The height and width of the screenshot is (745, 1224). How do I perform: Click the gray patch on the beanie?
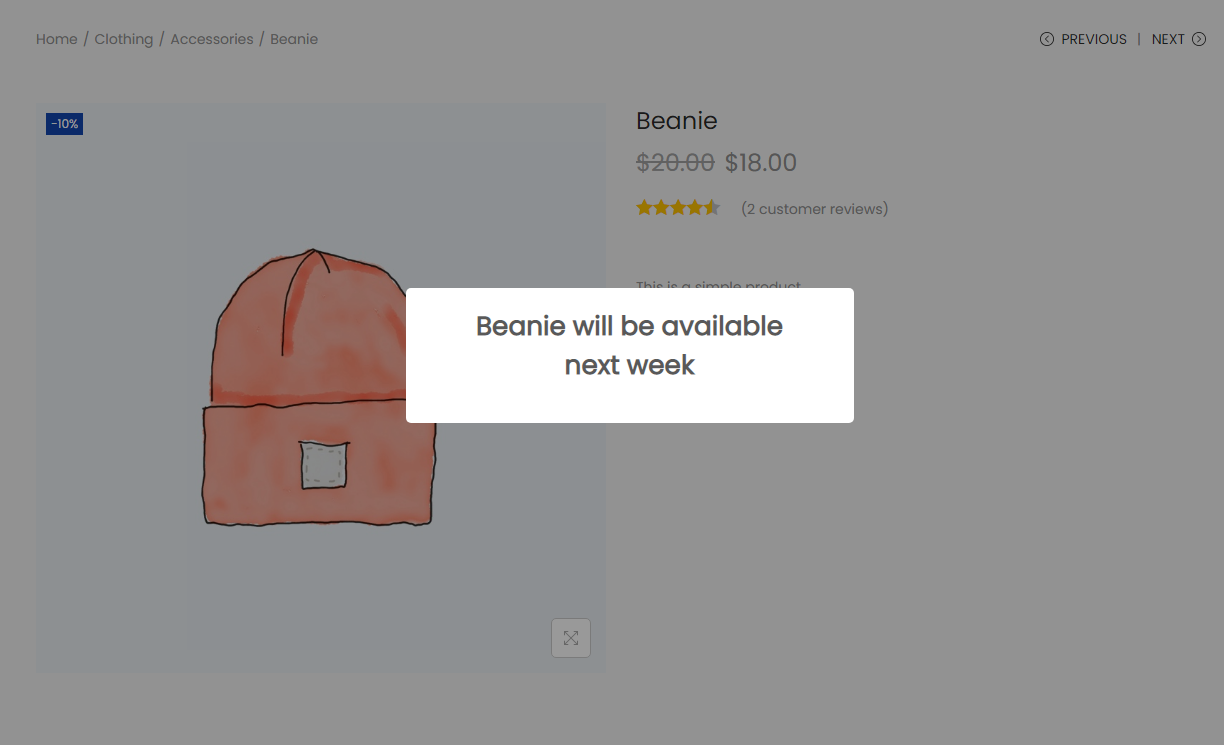coord(324,465)
